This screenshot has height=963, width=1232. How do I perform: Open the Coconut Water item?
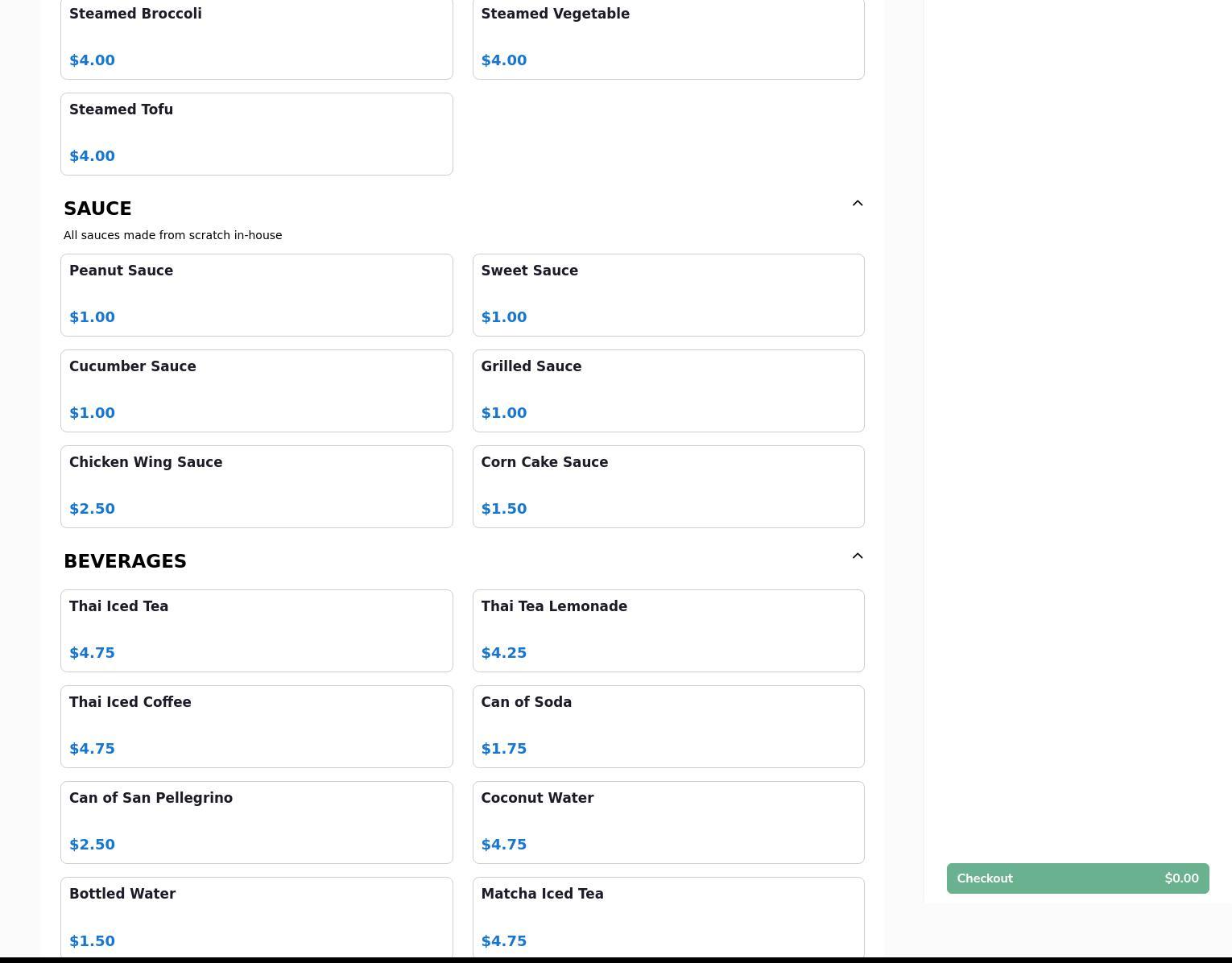coord(668,822)
